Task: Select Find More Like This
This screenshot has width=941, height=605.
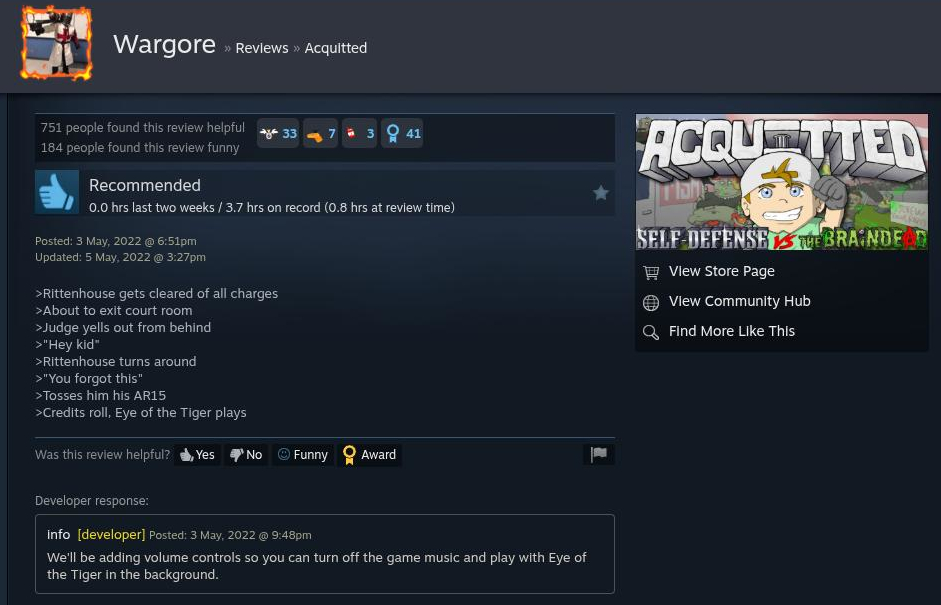Action: tap(732, 331)
